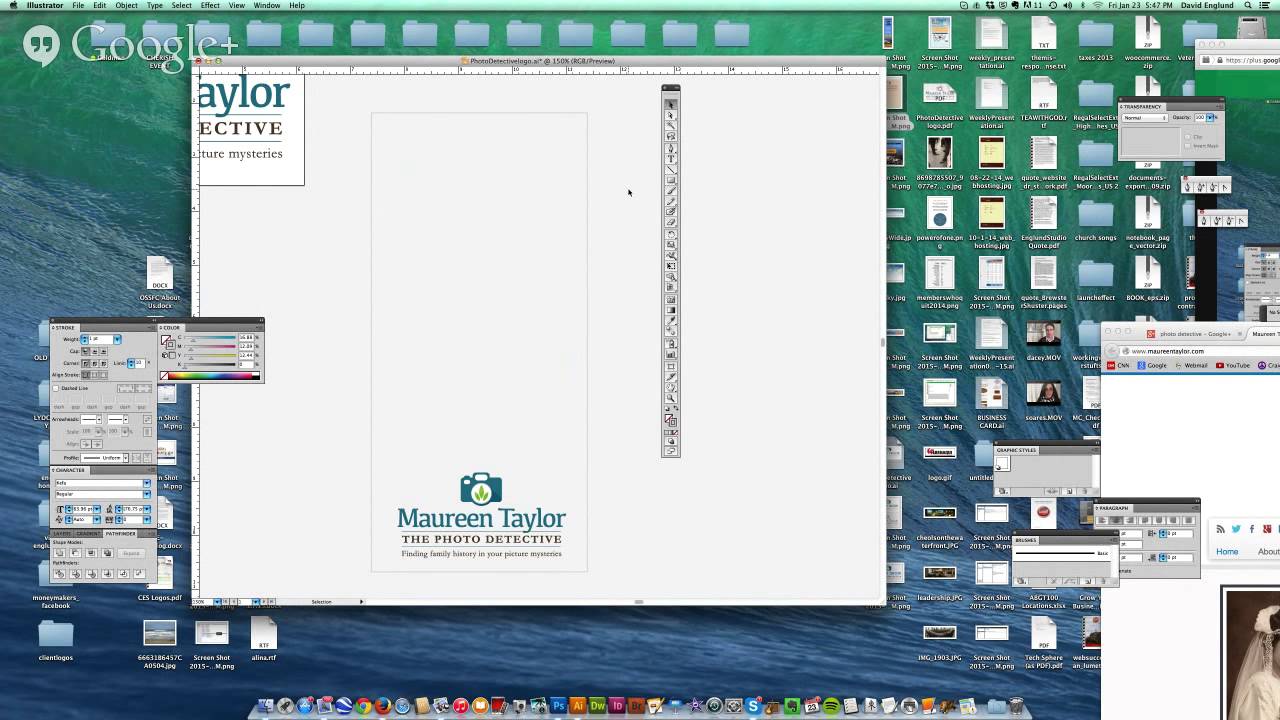Screen dimensions: 1280x720
Task: Switch to the Gradient tab
Action: (x=90, y=533)
